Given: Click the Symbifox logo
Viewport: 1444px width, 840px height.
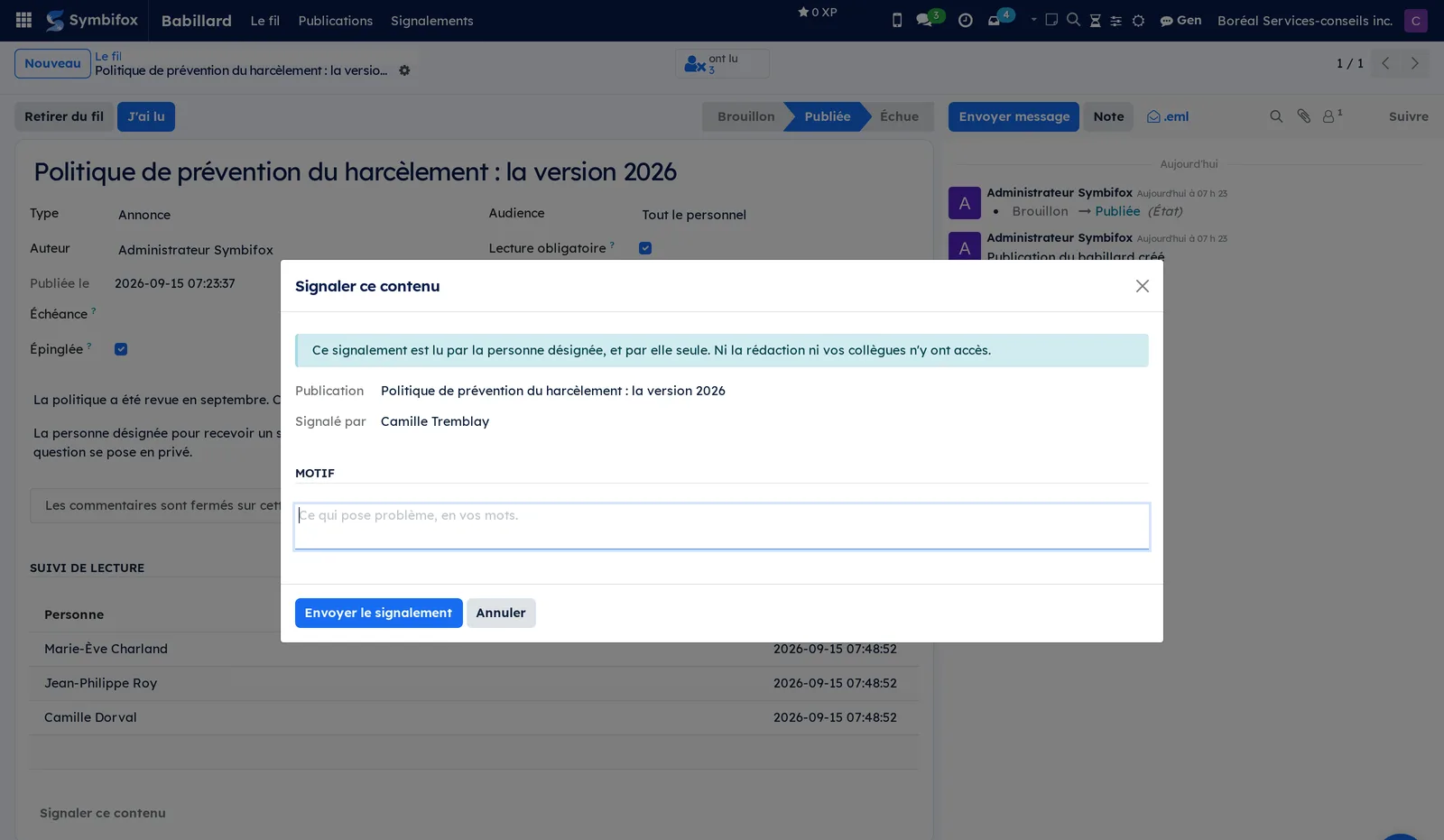Looking at the screenshot, I should point(92,20).
